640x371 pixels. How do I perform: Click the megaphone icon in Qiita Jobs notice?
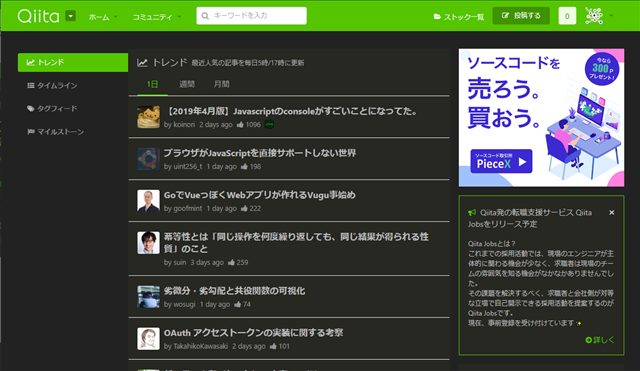(x=472, y=213)
